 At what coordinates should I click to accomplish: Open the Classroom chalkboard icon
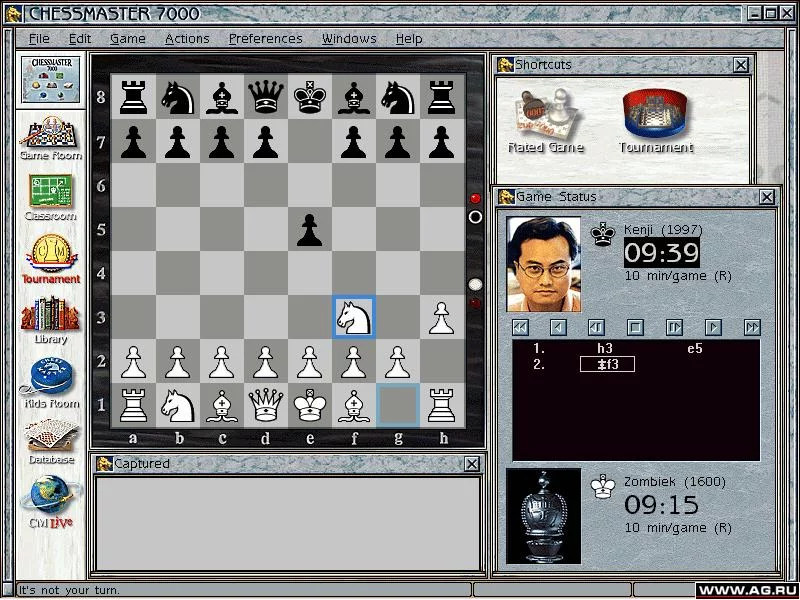click(x=51, y=197)
